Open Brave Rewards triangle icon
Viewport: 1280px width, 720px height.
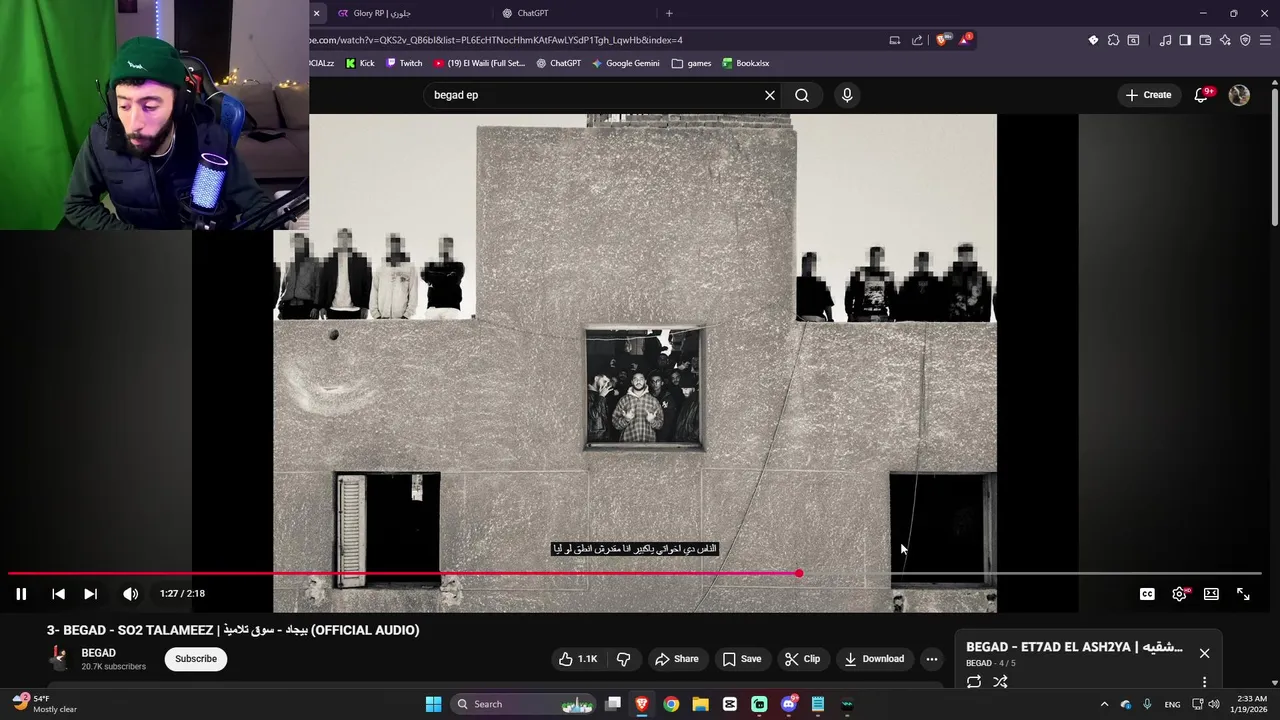pos(965,40)
